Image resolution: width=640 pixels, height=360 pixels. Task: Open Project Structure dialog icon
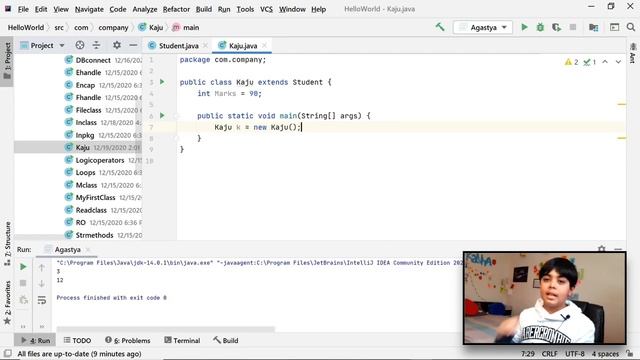[x=593, y=27]
